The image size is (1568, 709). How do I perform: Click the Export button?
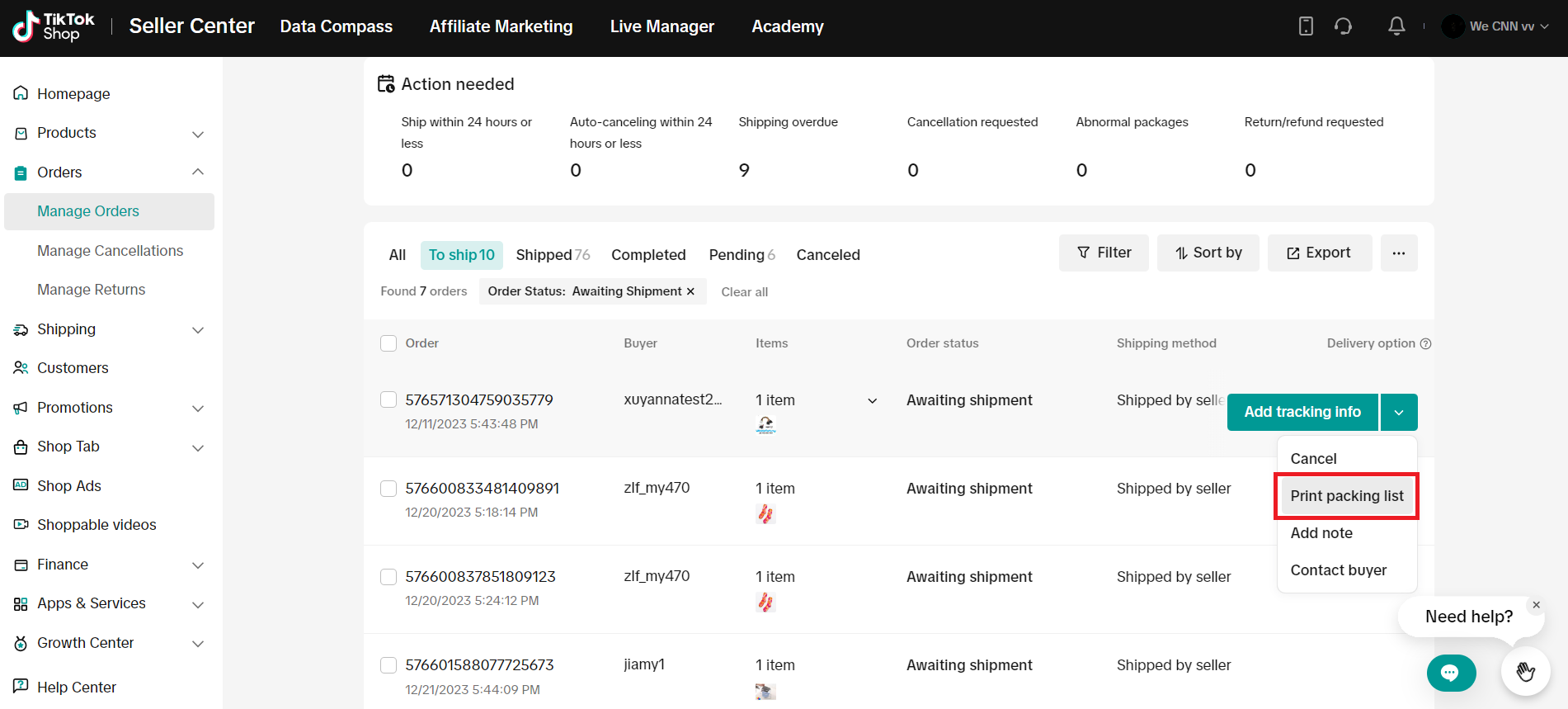point(1319,253)
